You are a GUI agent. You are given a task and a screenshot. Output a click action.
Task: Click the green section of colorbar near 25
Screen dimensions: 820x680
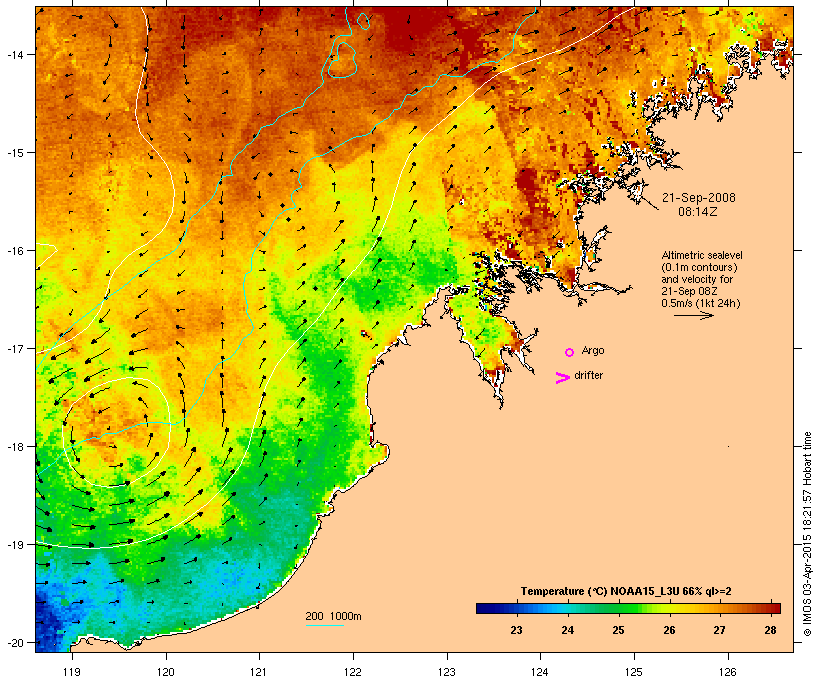[620, 608]
